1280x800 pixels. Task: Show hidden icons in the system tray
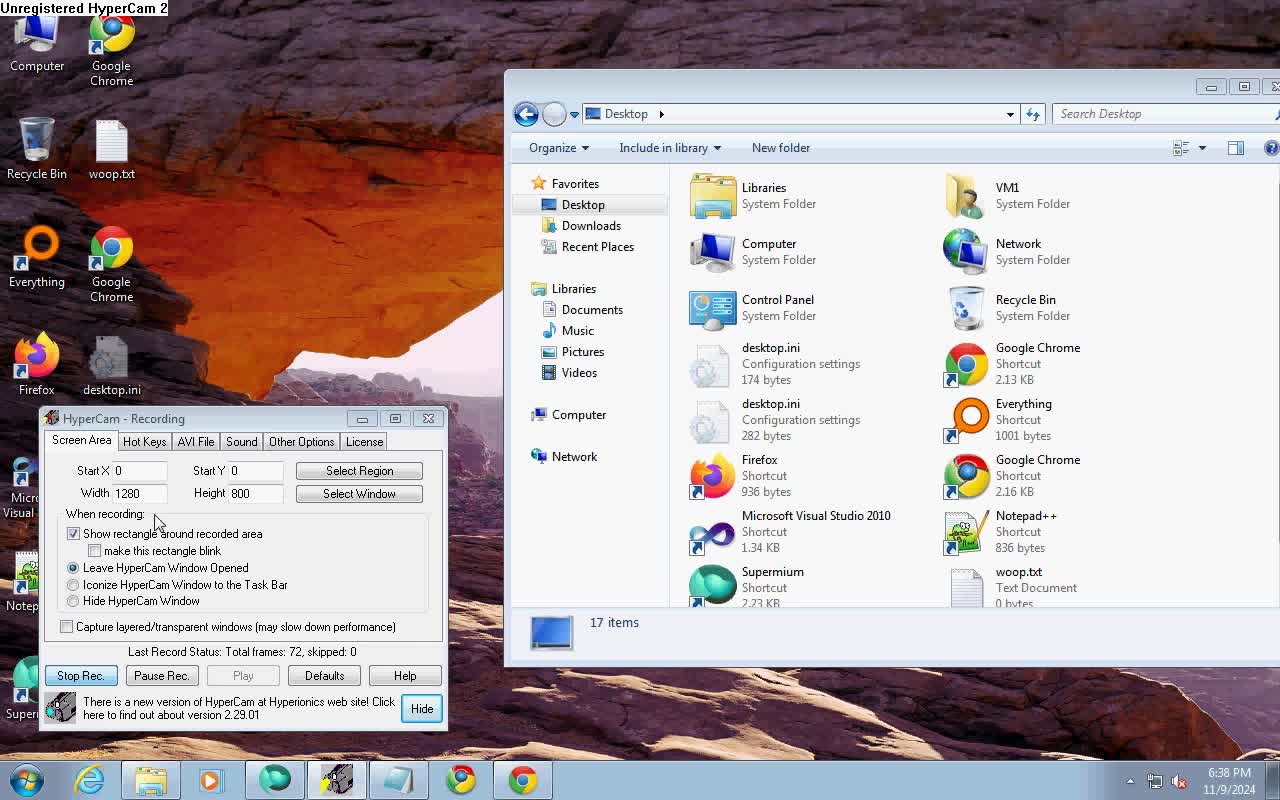tap(1130, 781)
